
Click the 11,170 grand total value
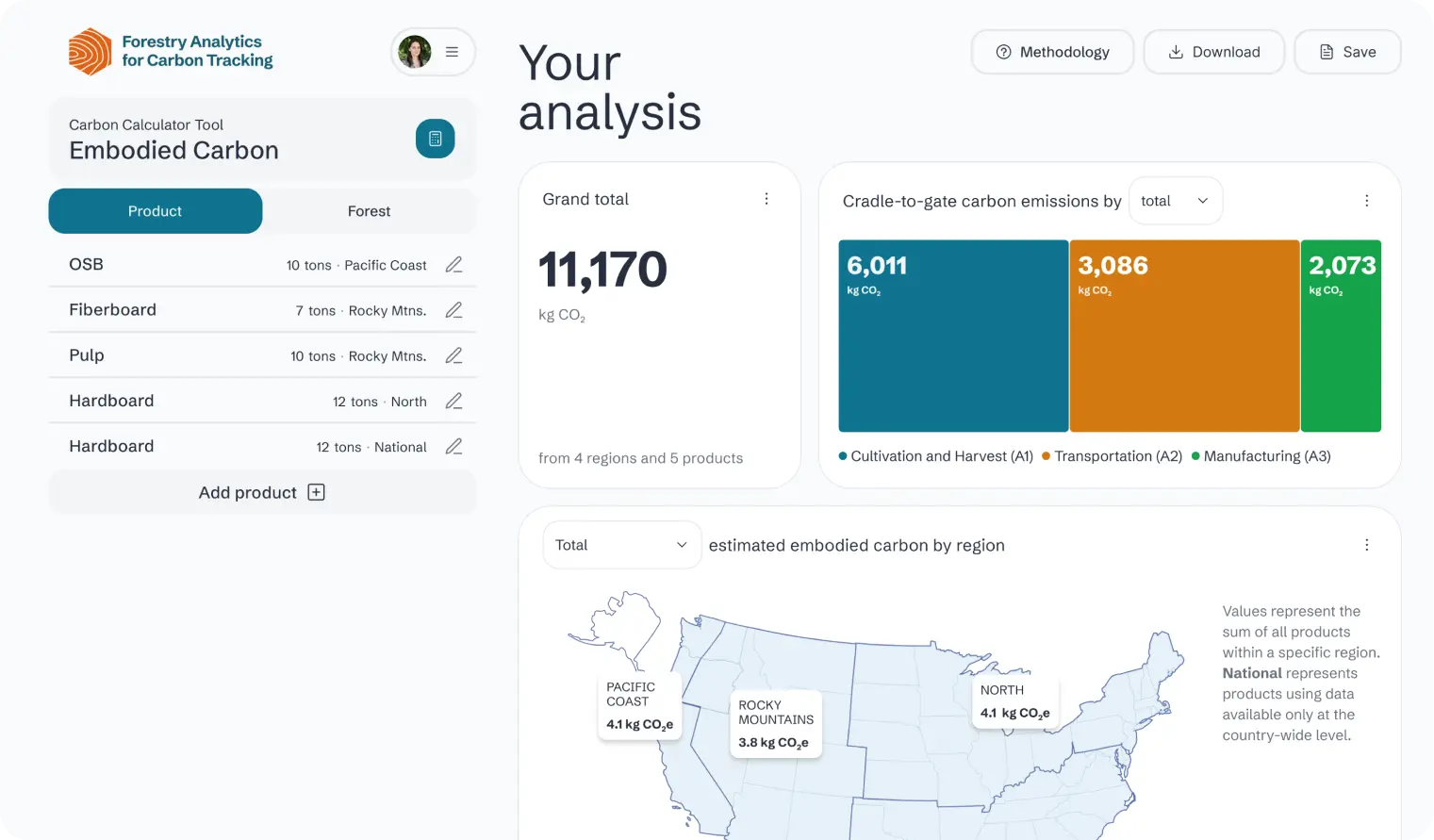pyautogui.click(x=602, y=270)
